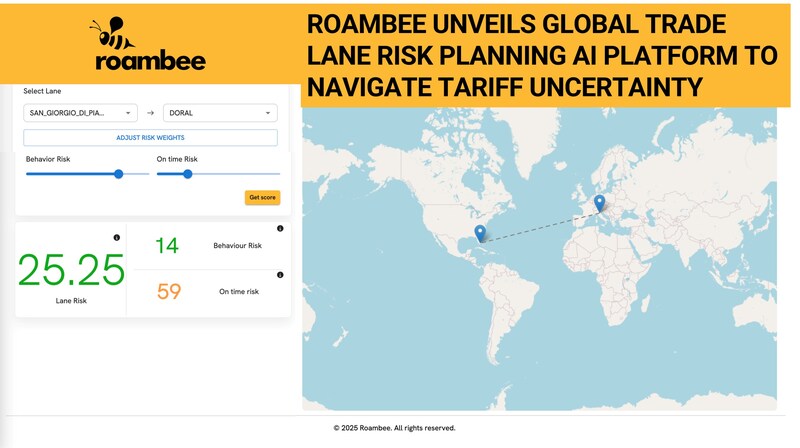Click info icon beside Behaviour Risk value
The image size is (800, 448).
tap(280, 229)
